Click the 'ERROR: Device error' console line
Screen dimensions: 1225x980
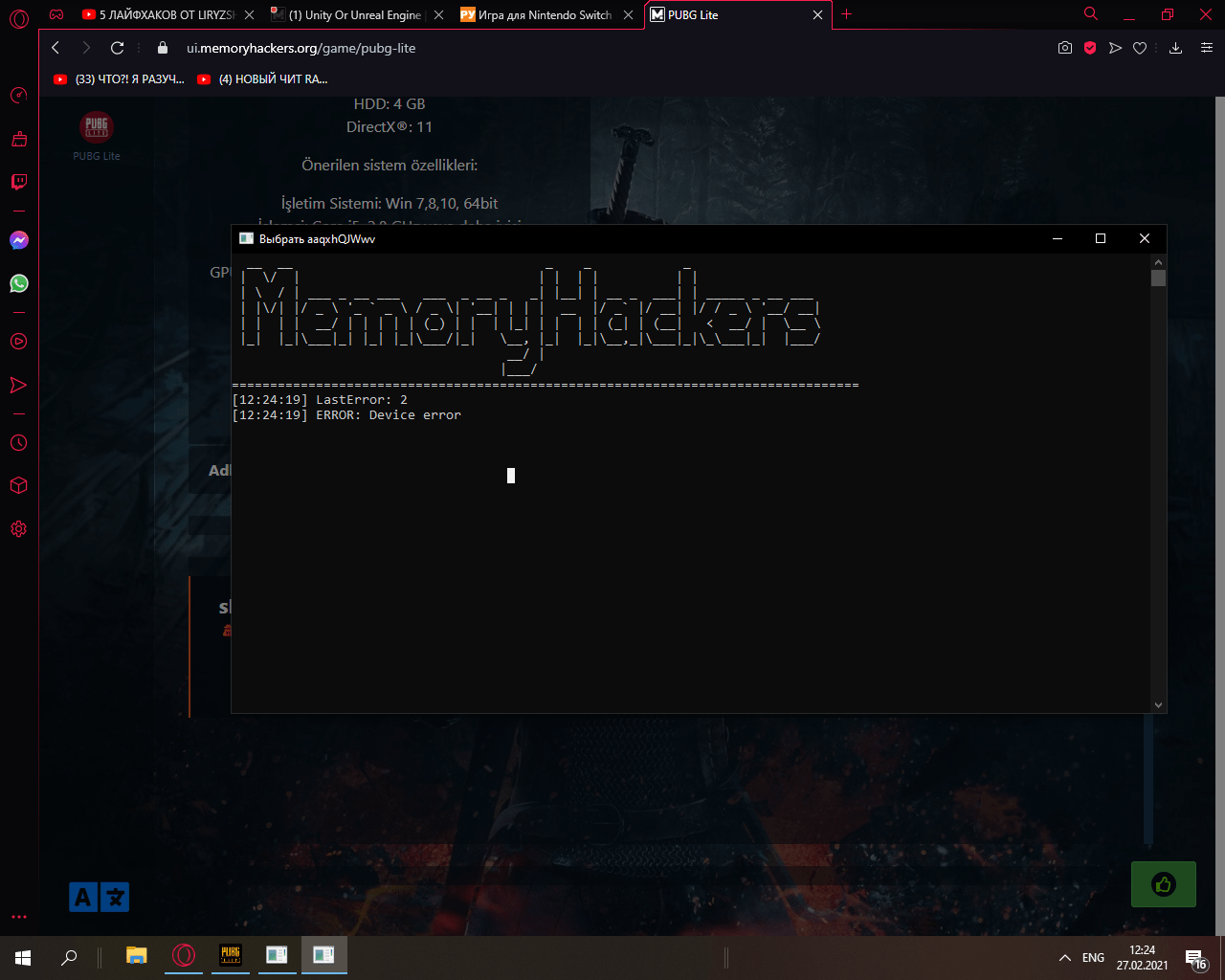coord(346,415)
